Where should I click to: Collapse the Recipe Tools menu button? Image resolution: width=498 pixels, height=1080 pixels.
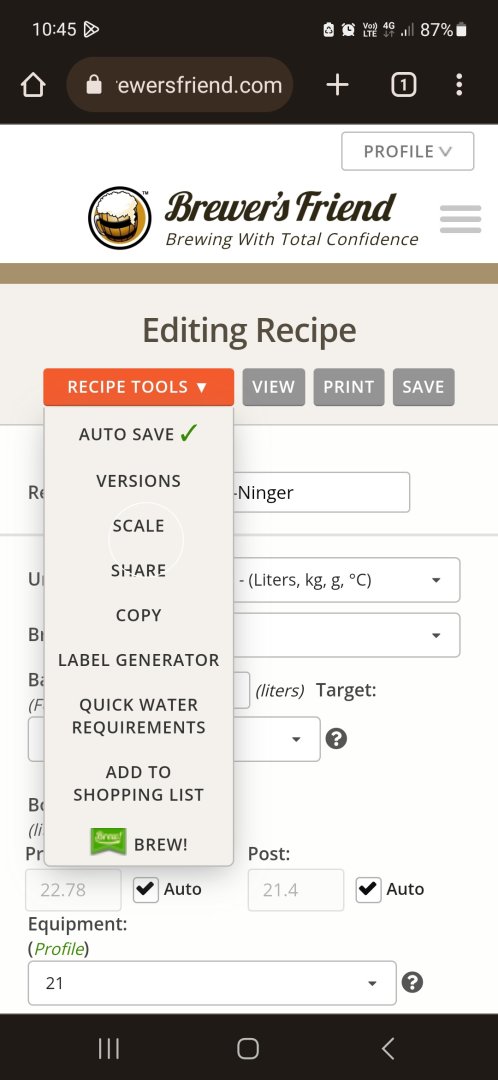pos(138,387)
